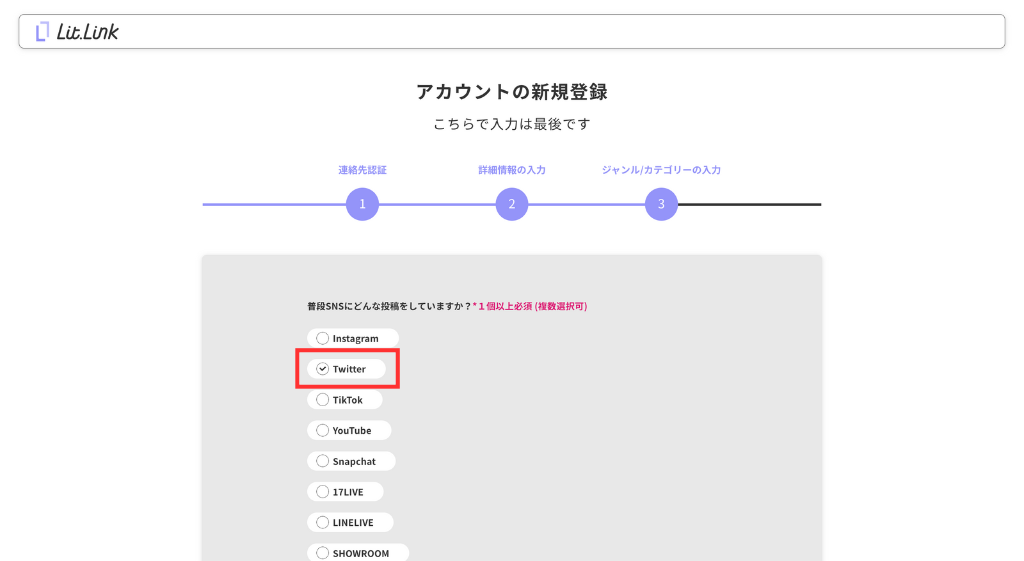The height and width of the screenshot is (561, 1024).
Task: Click the 普段SNSにどんな投稿をしていますか question text
Action: (x=389, y=306)
